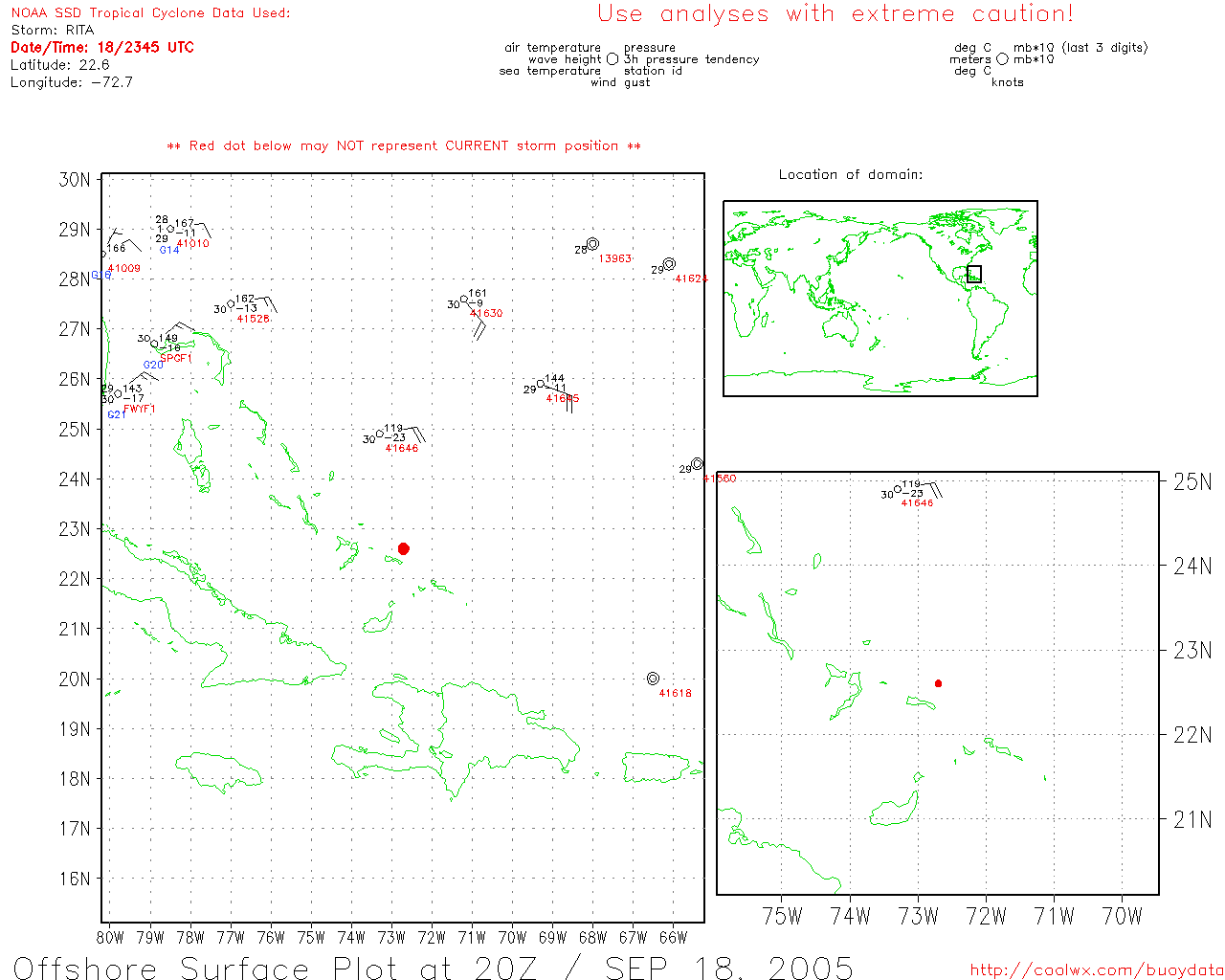1225x980 pixels.
Task: Open the coolwx.com/buoydata link
Action: 1096,969
